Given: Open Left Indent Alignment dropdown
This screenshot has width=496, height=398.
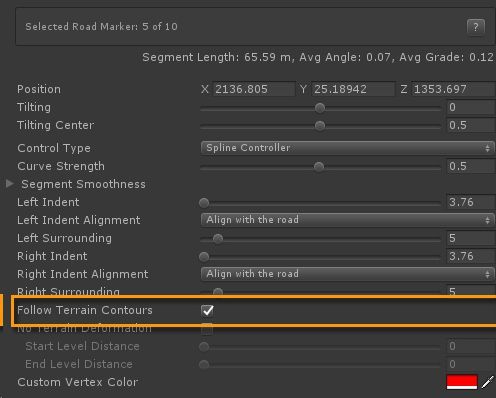Looking at the screenshot, I should [348, 220].
